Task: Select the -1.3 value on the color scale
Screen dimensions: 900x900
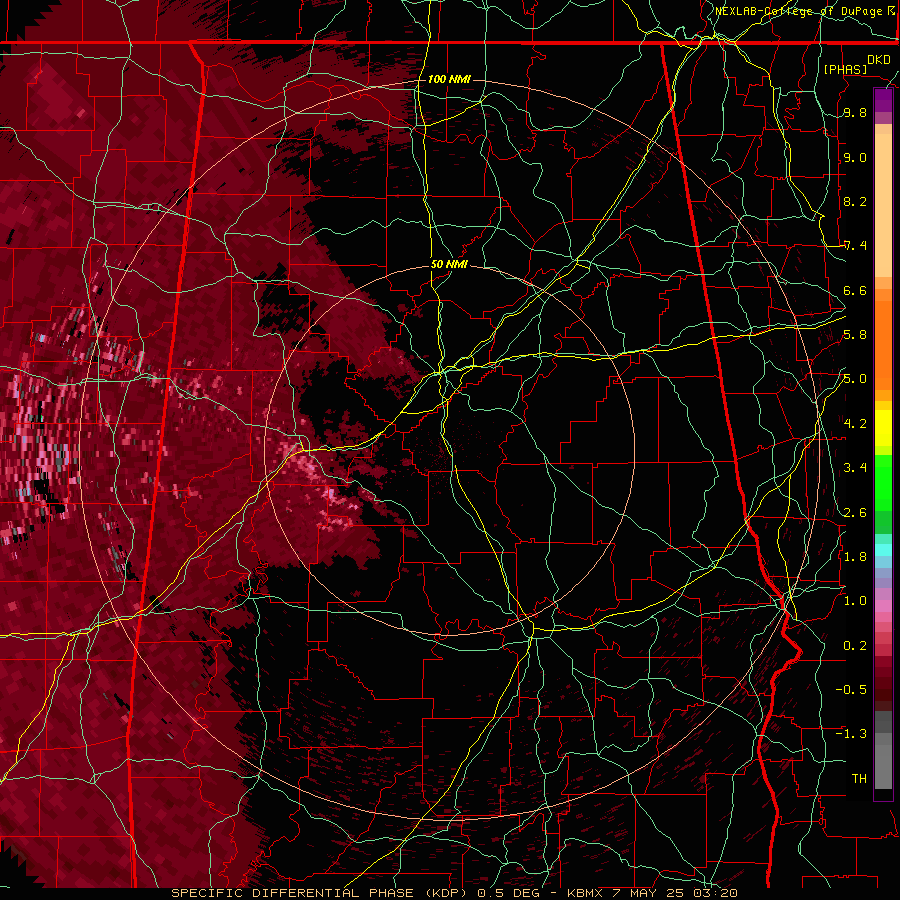Action: tap(851, 734)
